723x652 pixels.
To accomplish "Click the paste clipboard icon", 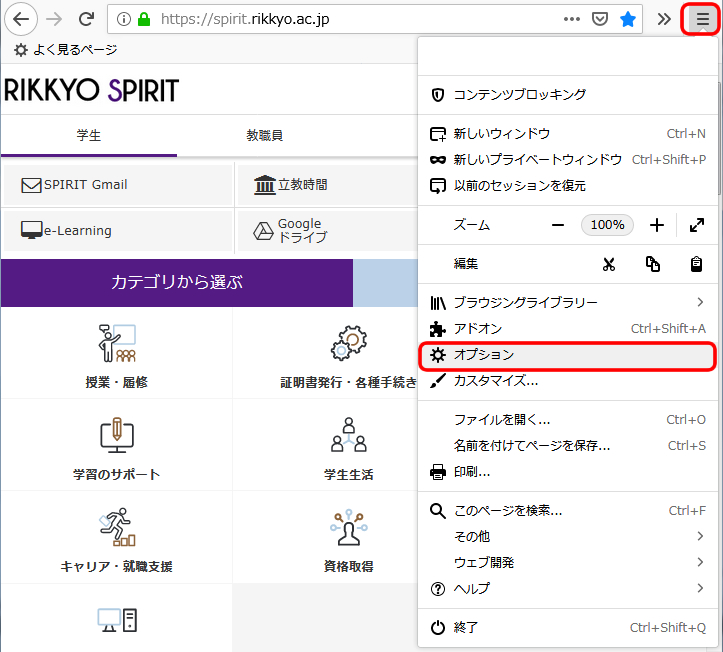I will coord(696,264).
